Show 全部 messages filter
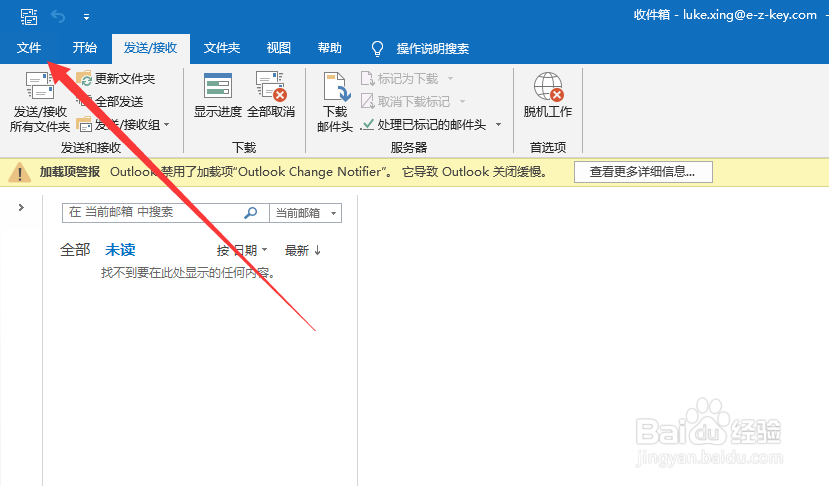The width and height of the screenshot is (829, 486). 75,250
